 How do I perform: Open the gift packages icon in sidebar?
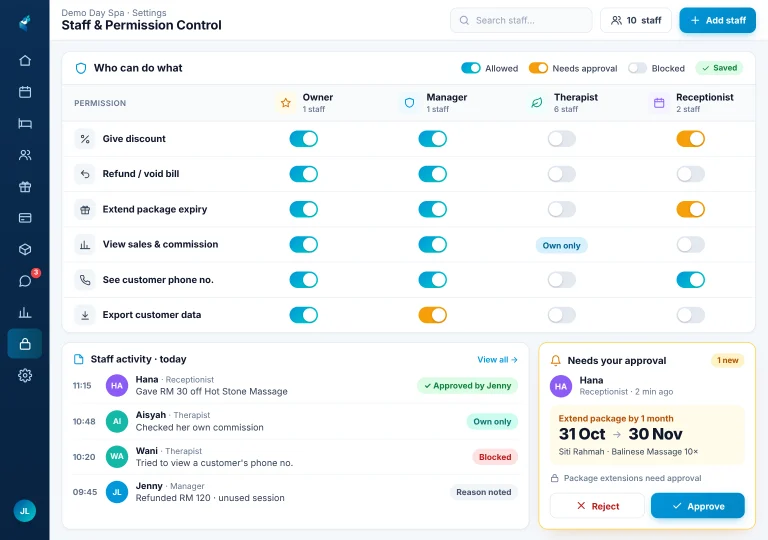[25, 186]
